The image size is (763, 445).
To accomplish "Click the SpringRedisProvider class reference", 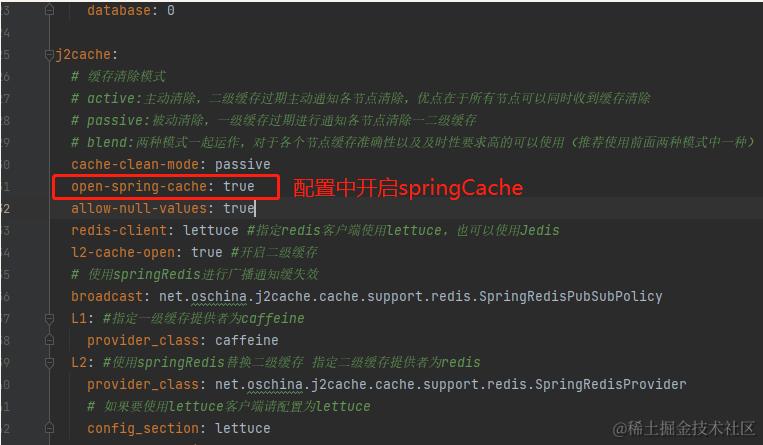I will pos(611,385).
